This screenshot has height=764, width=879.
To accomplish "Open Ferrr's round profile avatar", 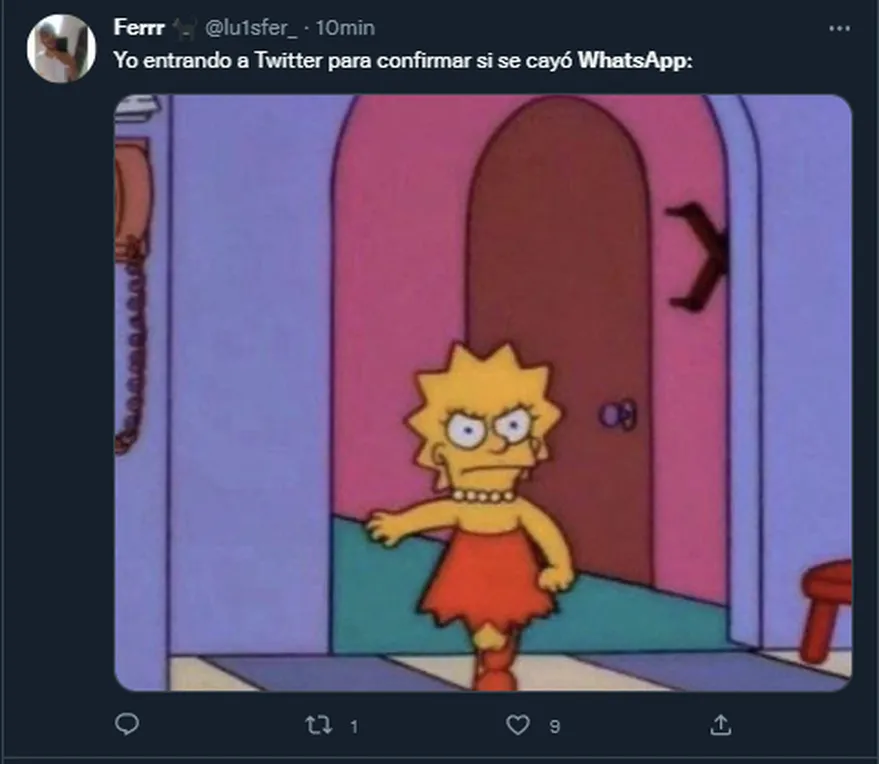I will pos(61,49).
